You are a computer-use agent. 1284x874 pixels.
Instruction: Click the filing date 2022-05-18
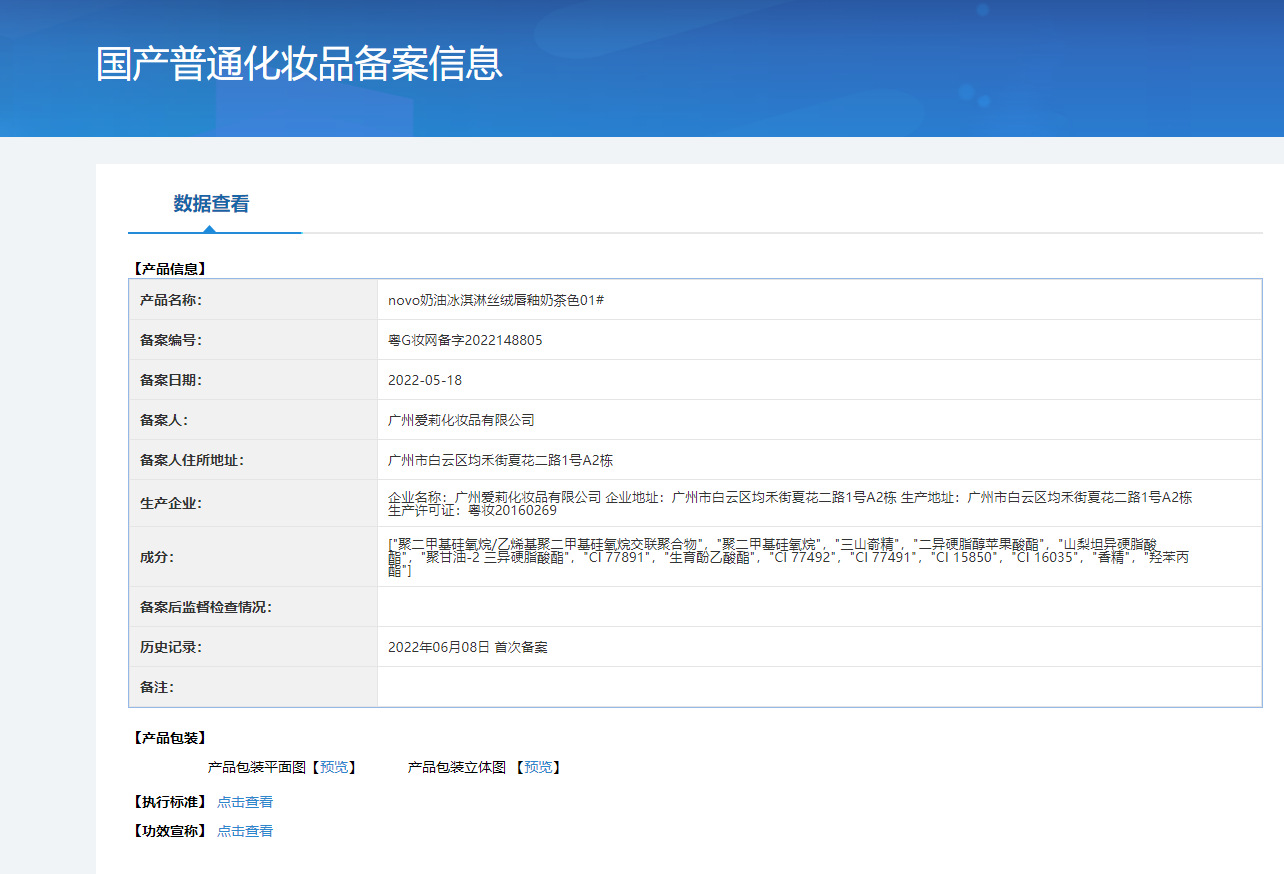[x=425, y=380]
